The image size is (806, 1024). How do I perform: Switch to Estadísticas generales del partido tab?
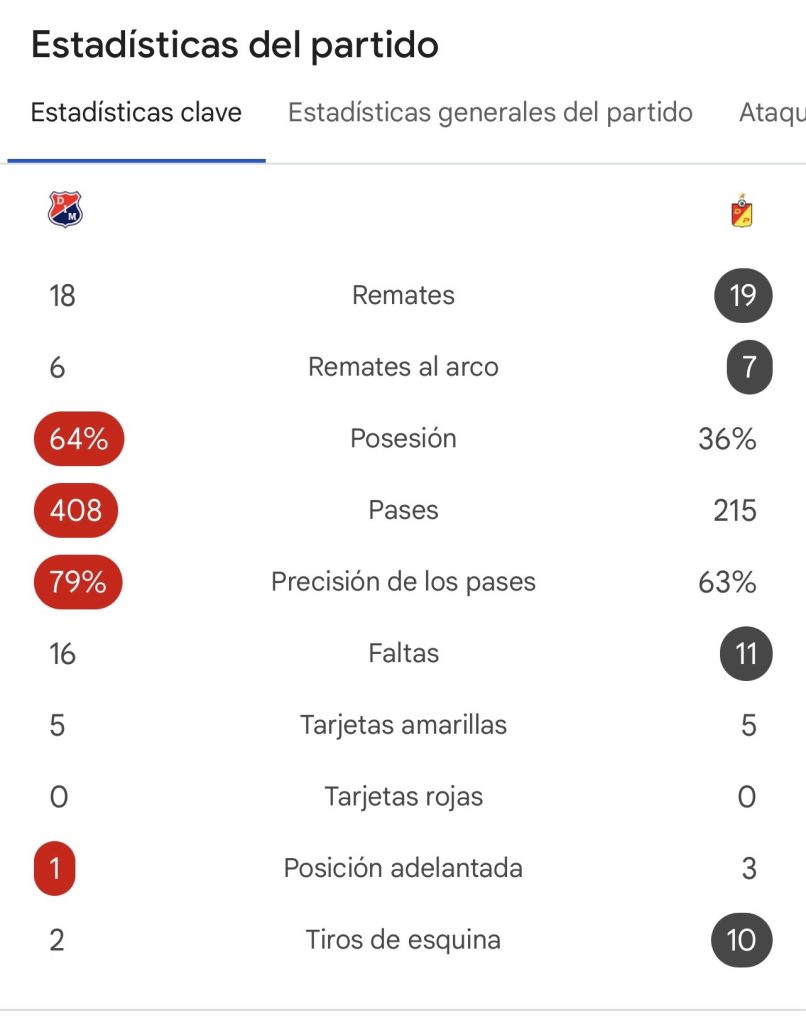point(490,112)
